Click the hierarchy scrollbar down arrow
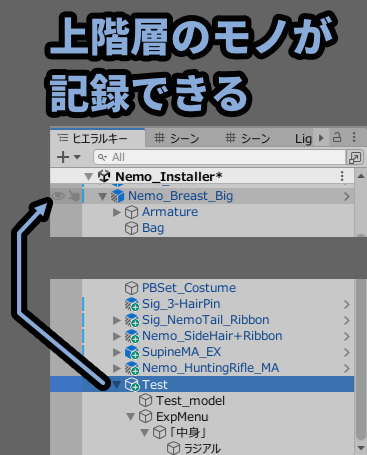This screenshot has width=367, height=455. (x=361, y=448)
